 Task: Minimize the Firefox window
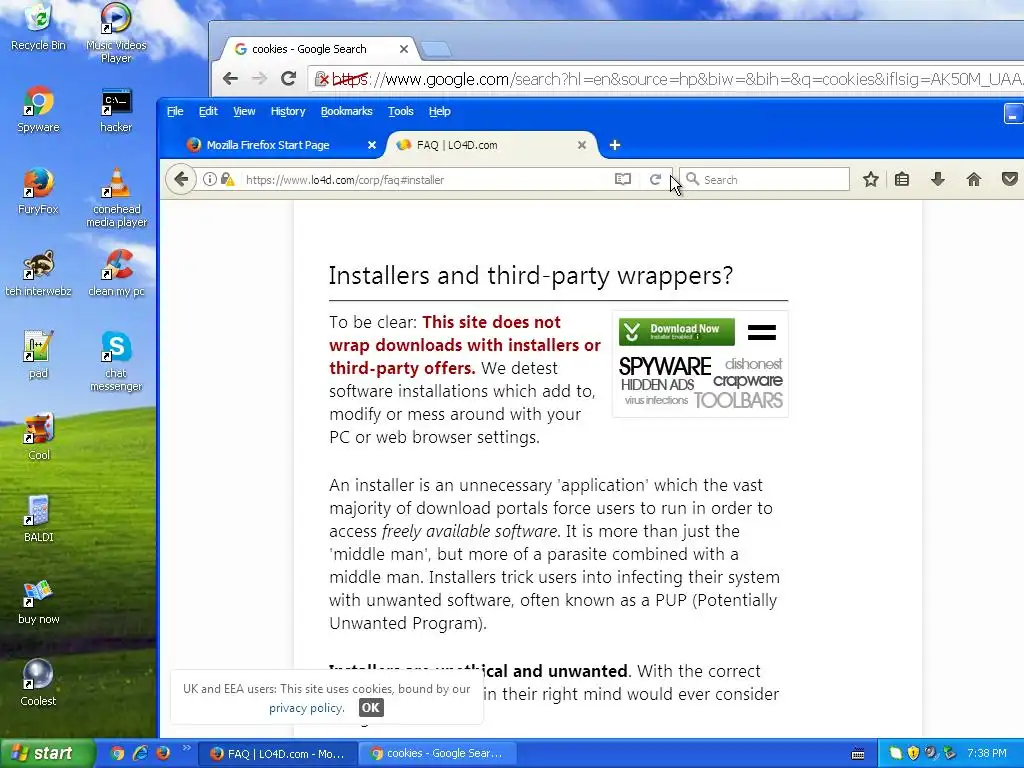point(1013,114)
